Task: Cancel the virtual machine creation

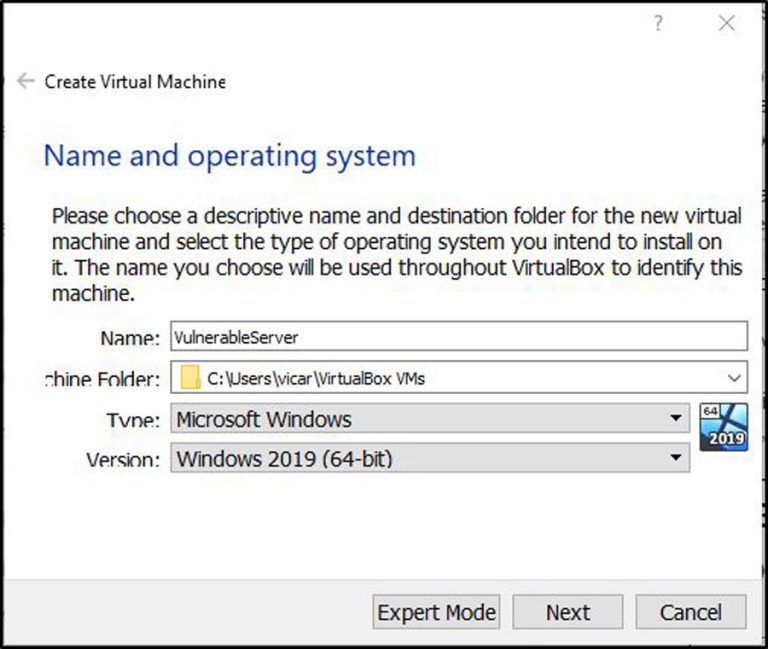Action: [x=690, y=612]
